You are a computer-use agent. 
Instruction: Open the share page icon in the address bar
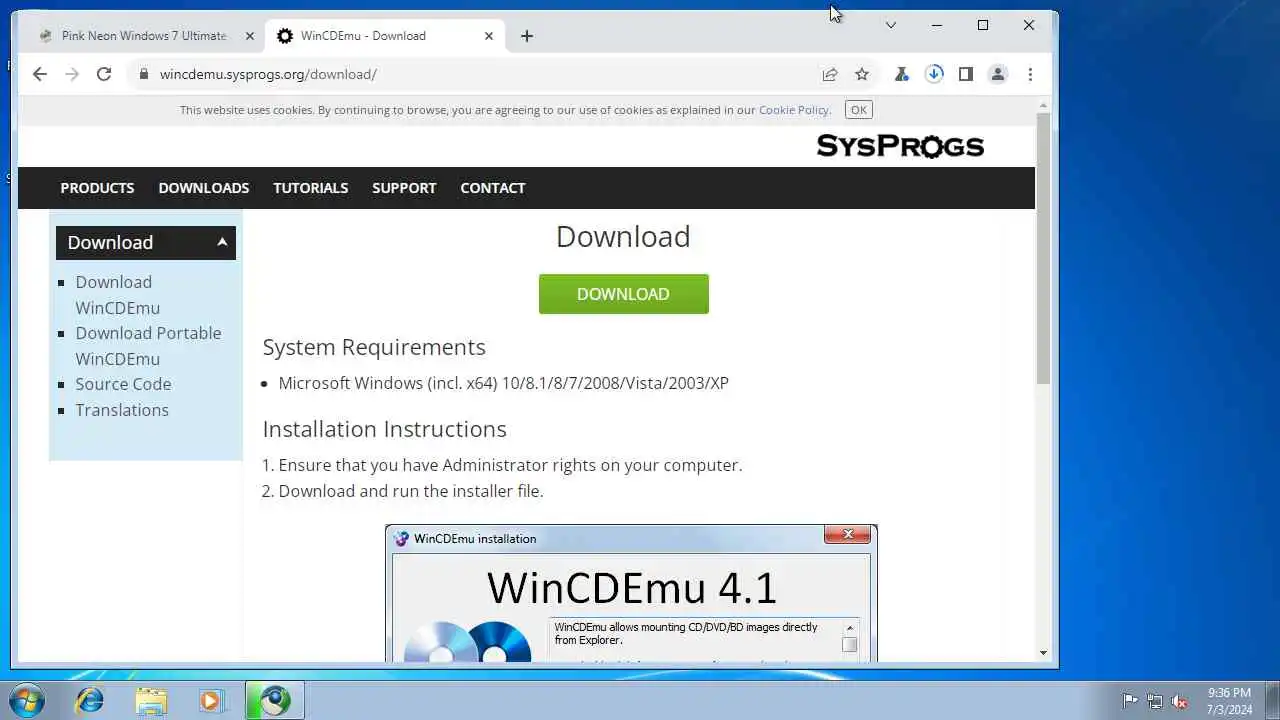tap(830, 74)
